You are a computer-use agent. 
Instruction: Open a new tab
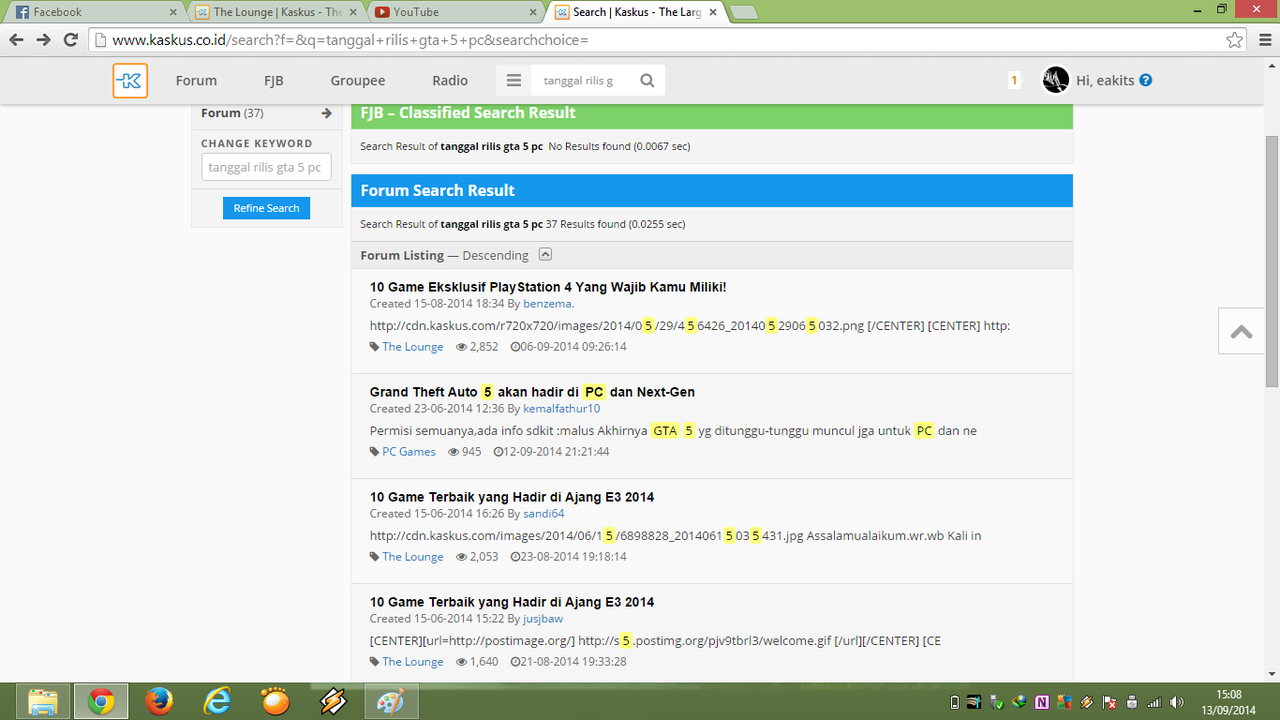tap(745, 12)
